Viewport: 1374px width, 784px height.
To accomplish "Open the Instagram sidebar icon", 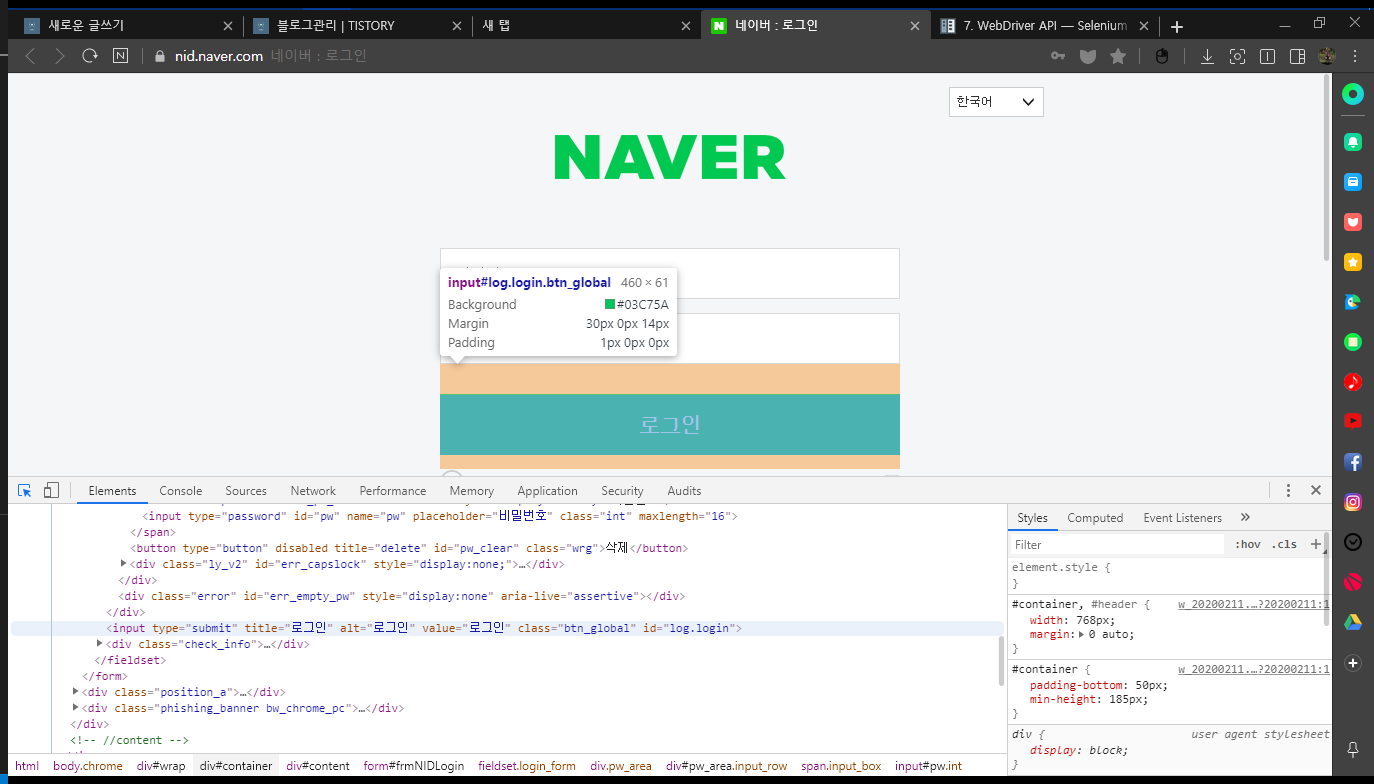I will click(1353, 502).
